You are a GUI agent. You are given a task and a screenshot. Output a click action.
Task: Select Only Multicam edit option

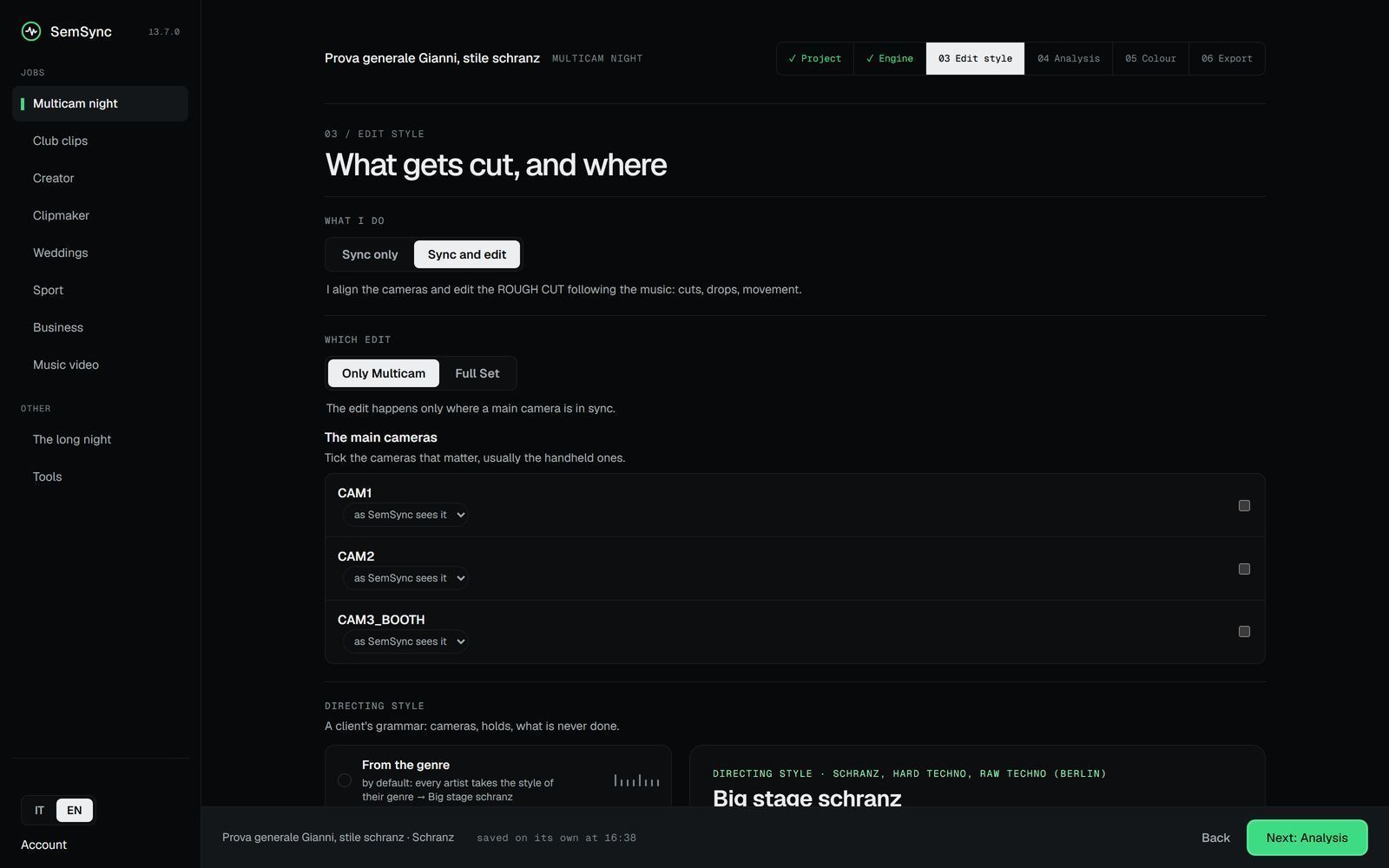point(384,373)
